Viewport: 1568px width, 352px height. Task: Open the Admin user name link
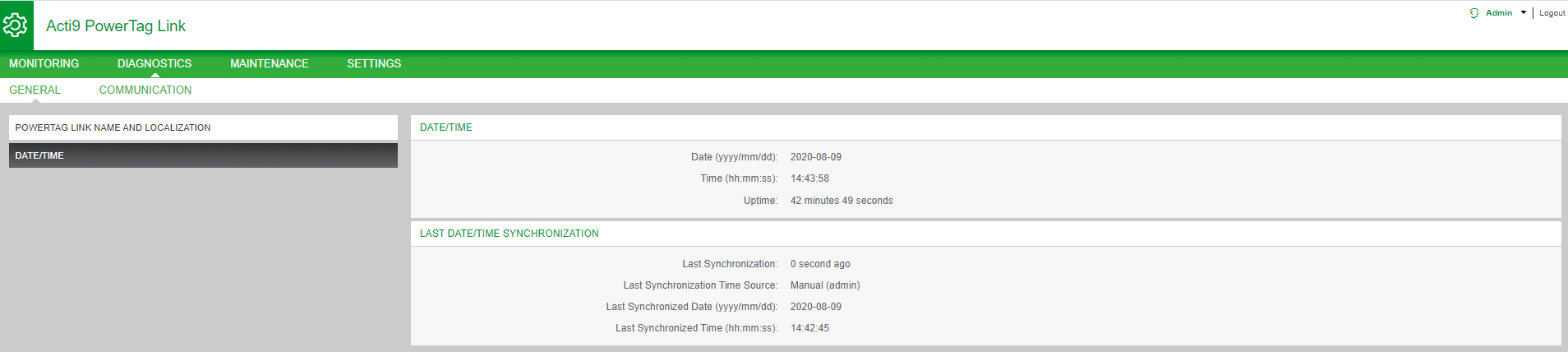click(1499, 13)
